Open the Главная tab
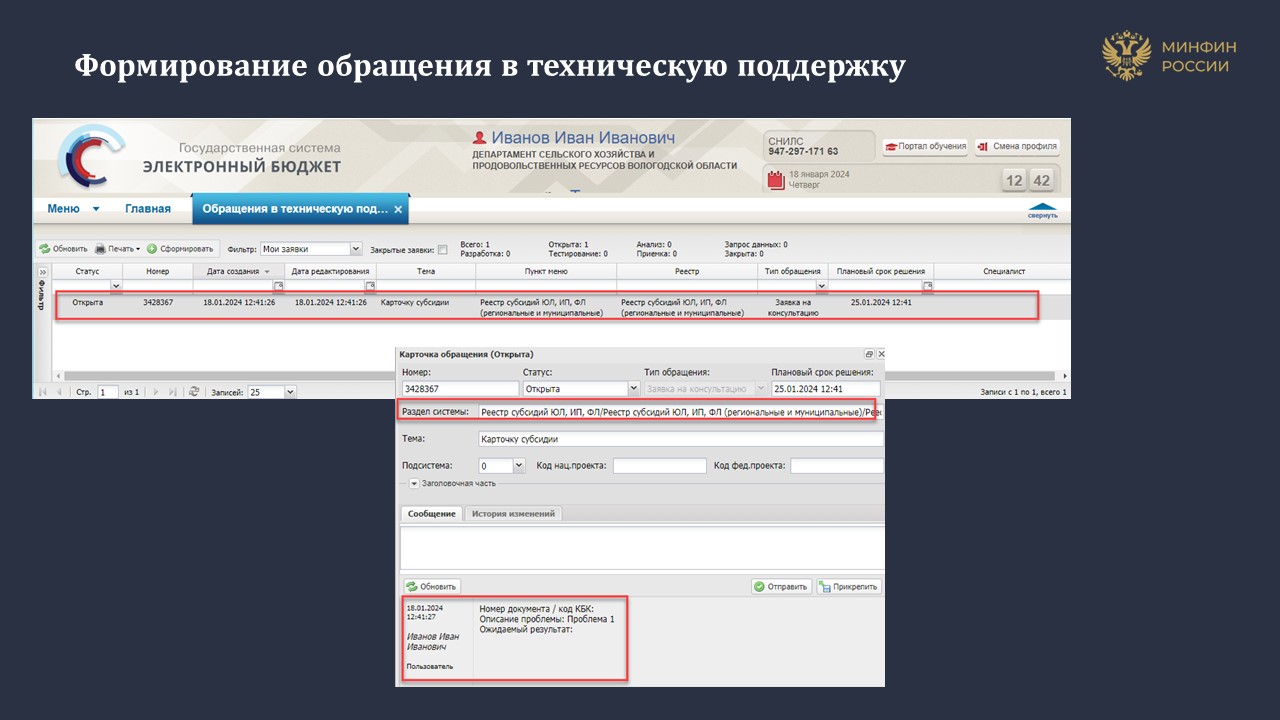The height and width of the screenshot is (720, 1280). tap(147, 209)
